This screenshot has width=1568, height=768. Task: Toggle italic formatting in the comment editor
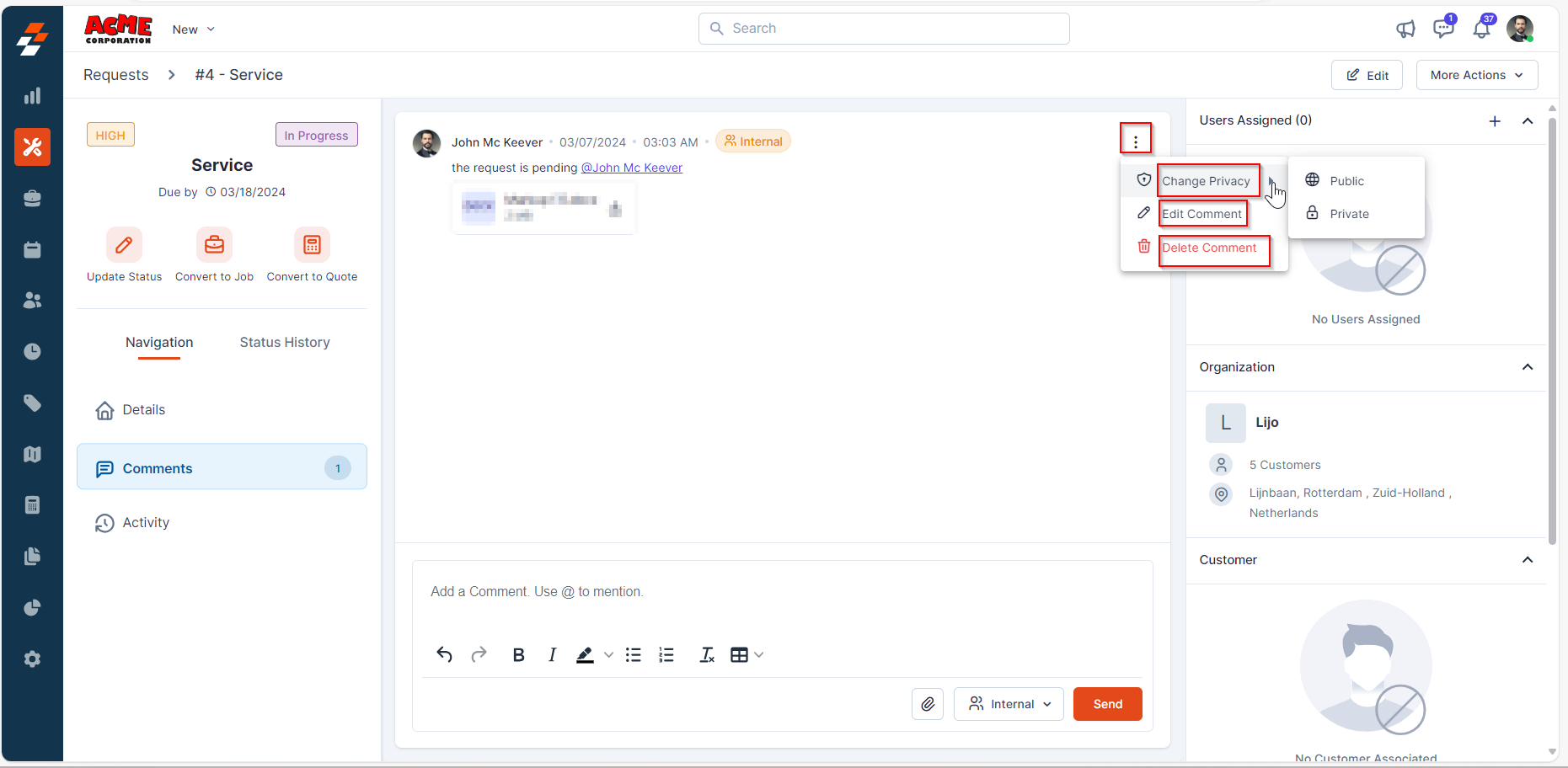coord(552,655)
